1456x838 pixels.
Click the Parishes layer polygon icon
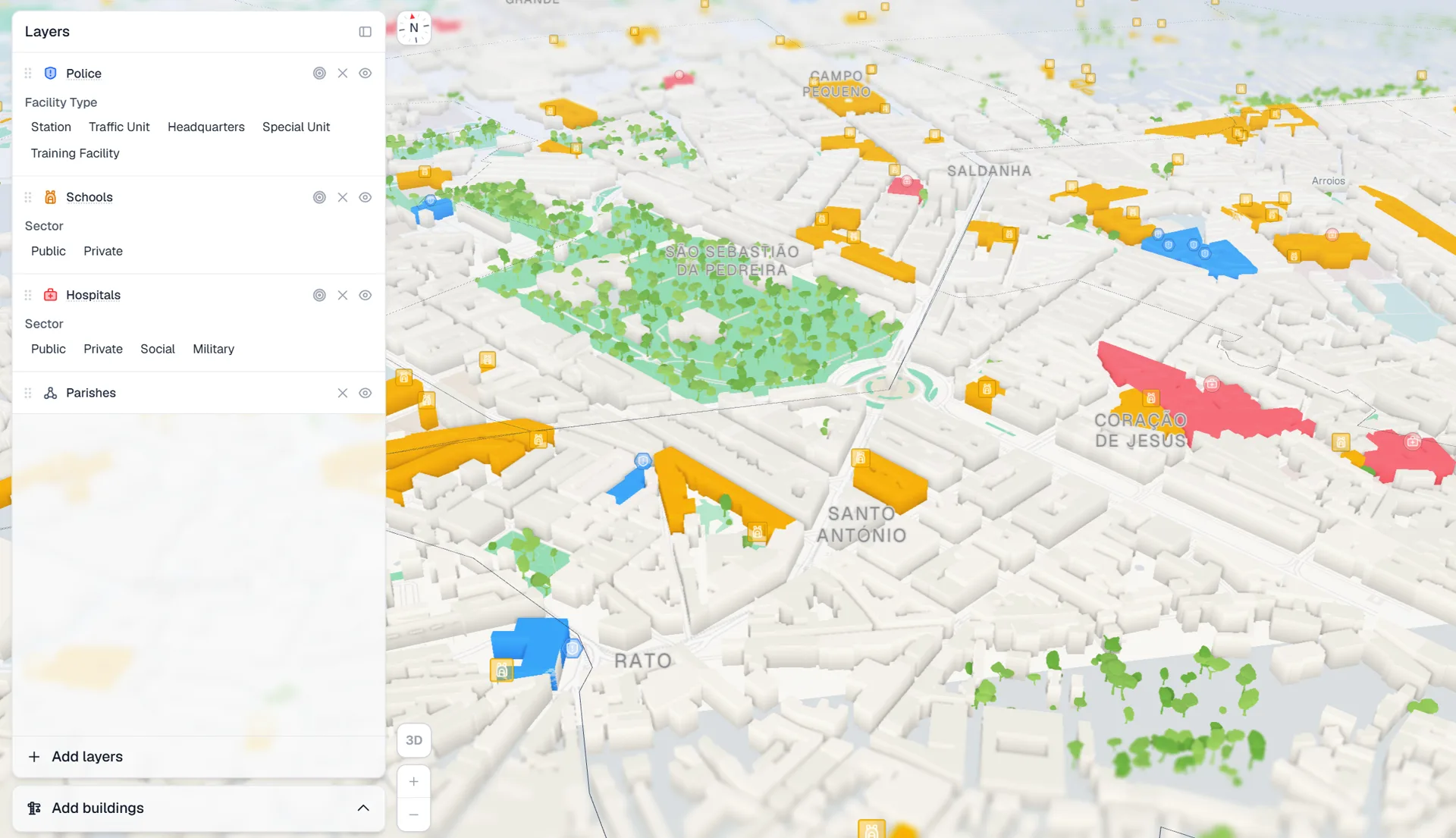pyautogui.click(x=51, y=393)
